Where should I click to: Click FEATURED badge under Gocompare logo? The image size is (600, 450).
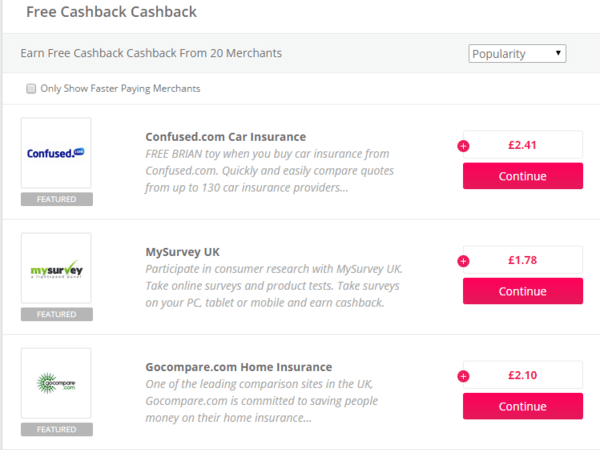point(56,429)
